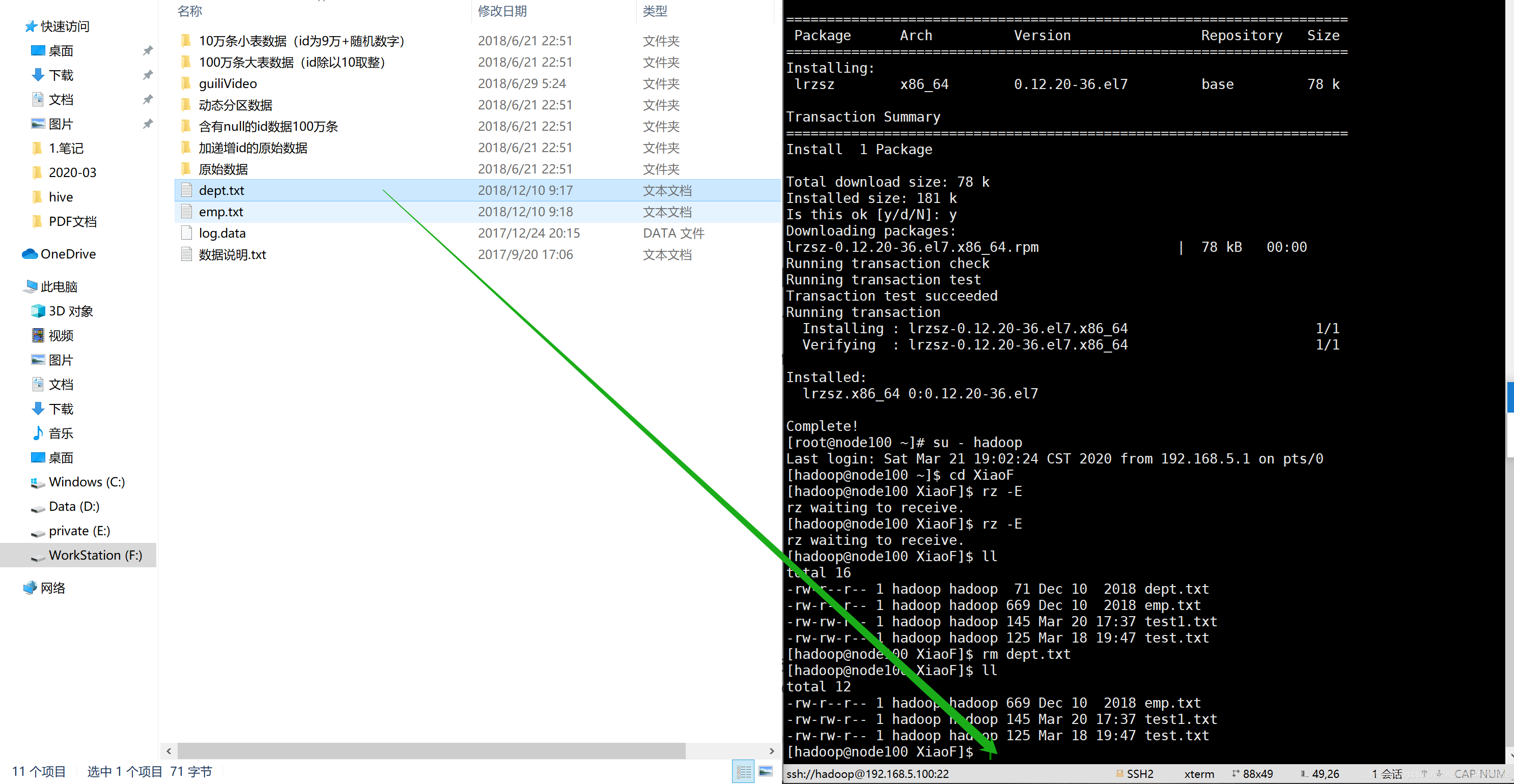Viewport: 1514px width, 784px height.
Task: Click the scroll right arrow
Action: [771, 750]
